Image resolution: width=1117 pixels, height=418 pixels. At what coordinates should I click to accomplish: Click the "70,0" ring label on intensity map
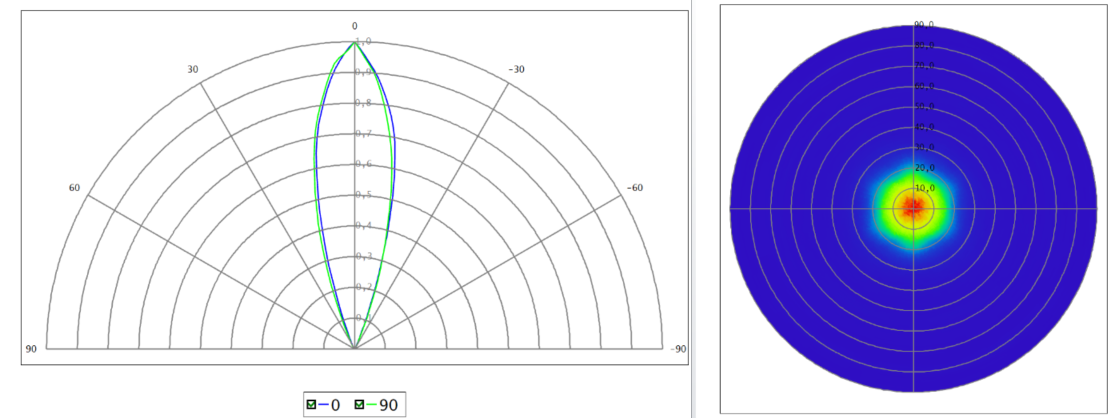(x=924, y=66)
